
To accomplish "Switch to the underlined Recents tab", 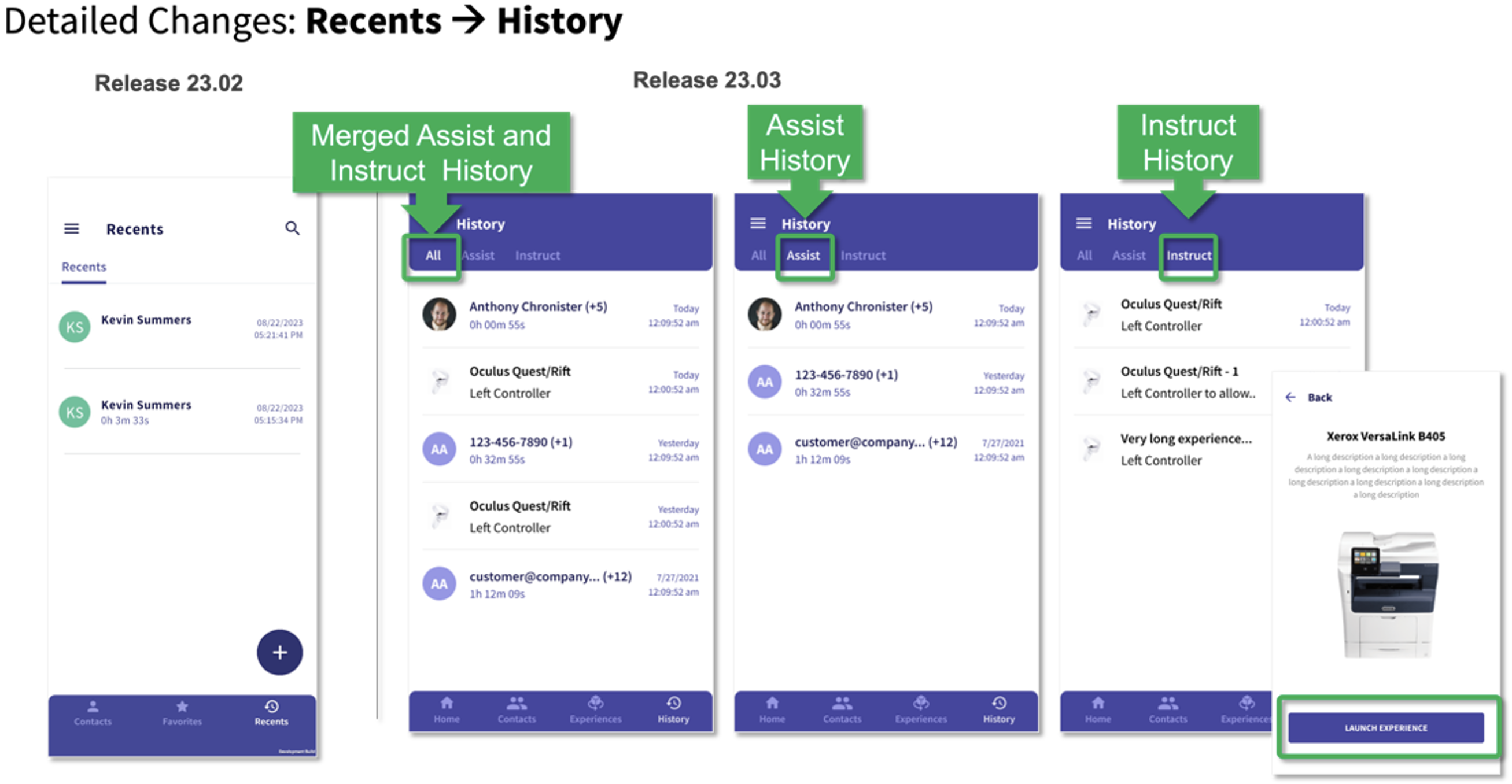I will tap(84, 267).
